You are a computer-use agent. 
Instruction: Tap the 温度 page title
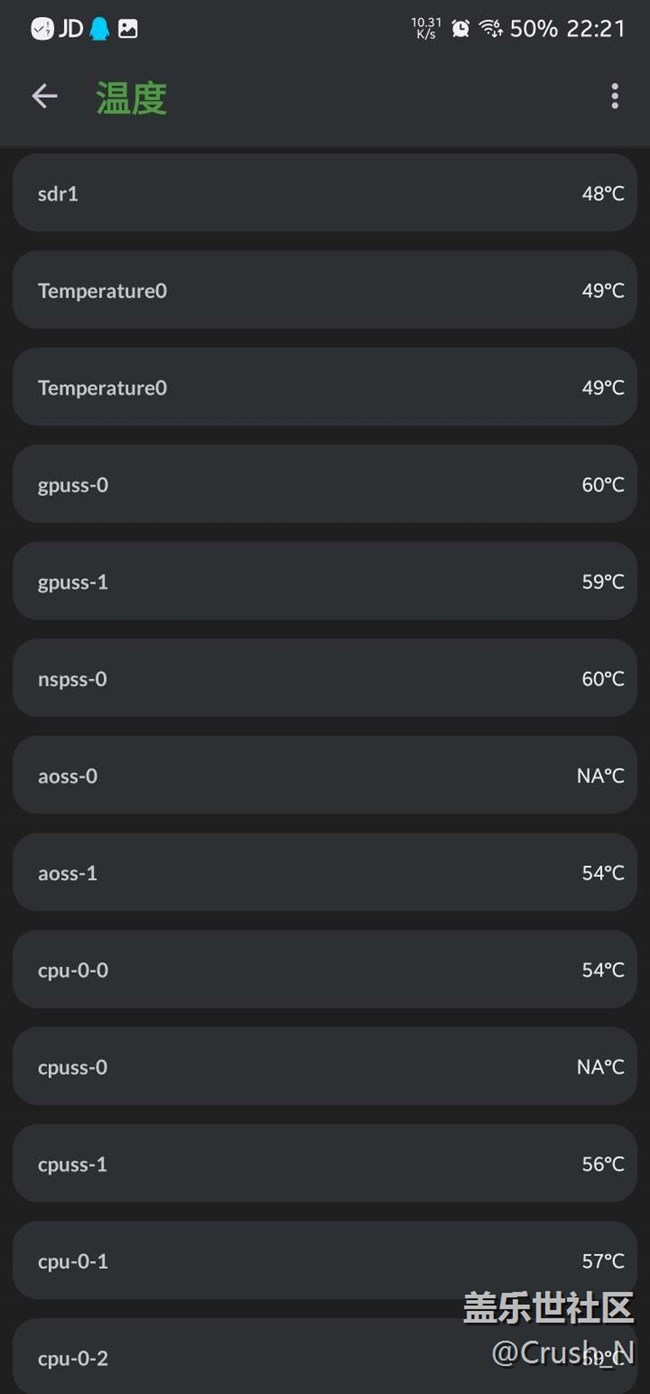pyautogui.click(x=131, y=98)
